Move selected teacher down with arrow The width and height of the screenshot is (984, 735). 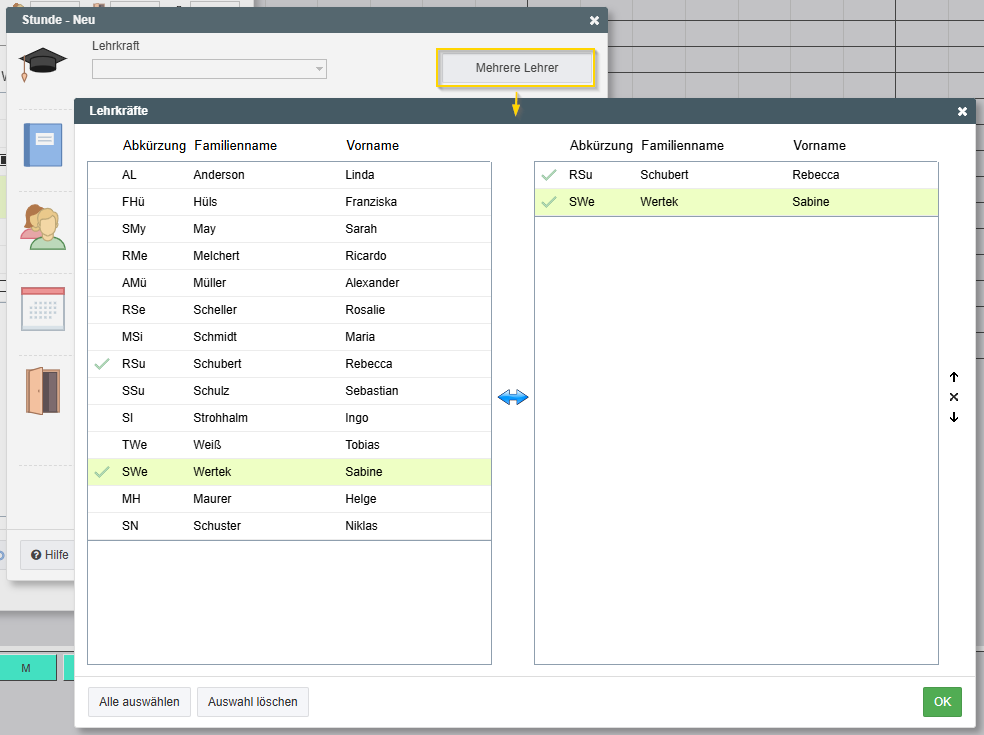tap(954, 417)
